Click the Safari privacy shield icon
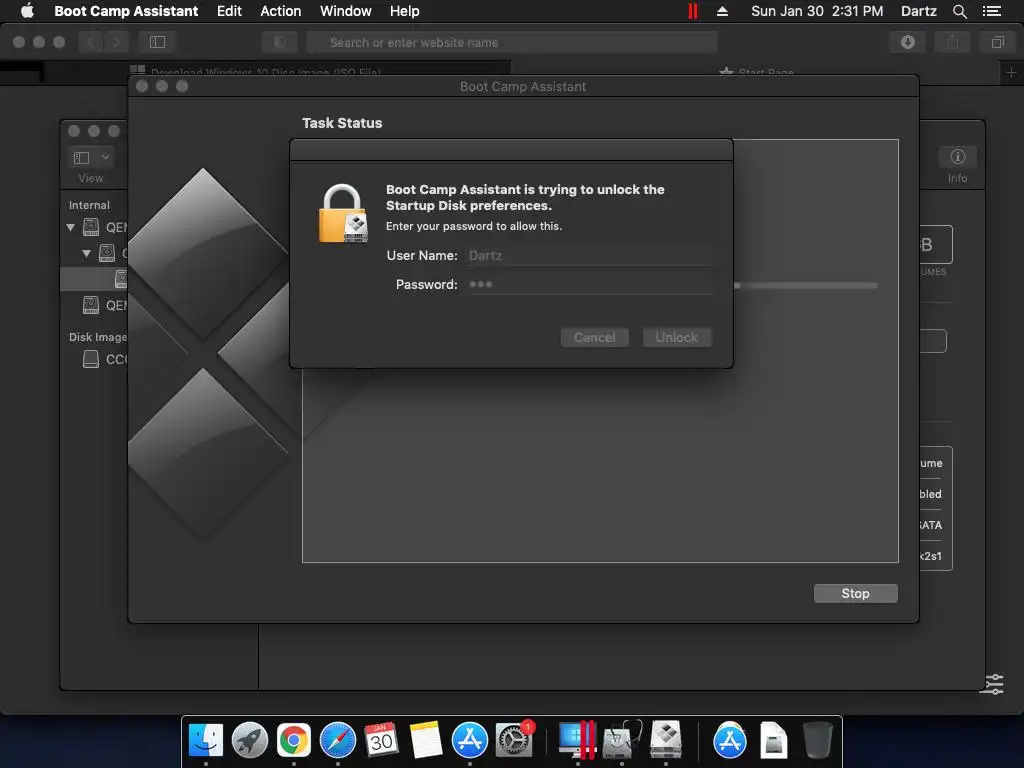 point(280,42)
